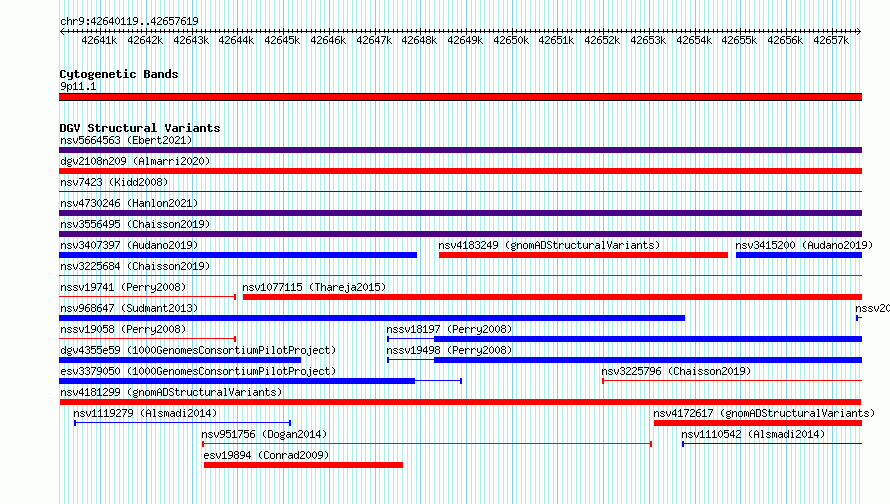
Task: Click the 42654k ruler tick label
Action: click(694, 40)
